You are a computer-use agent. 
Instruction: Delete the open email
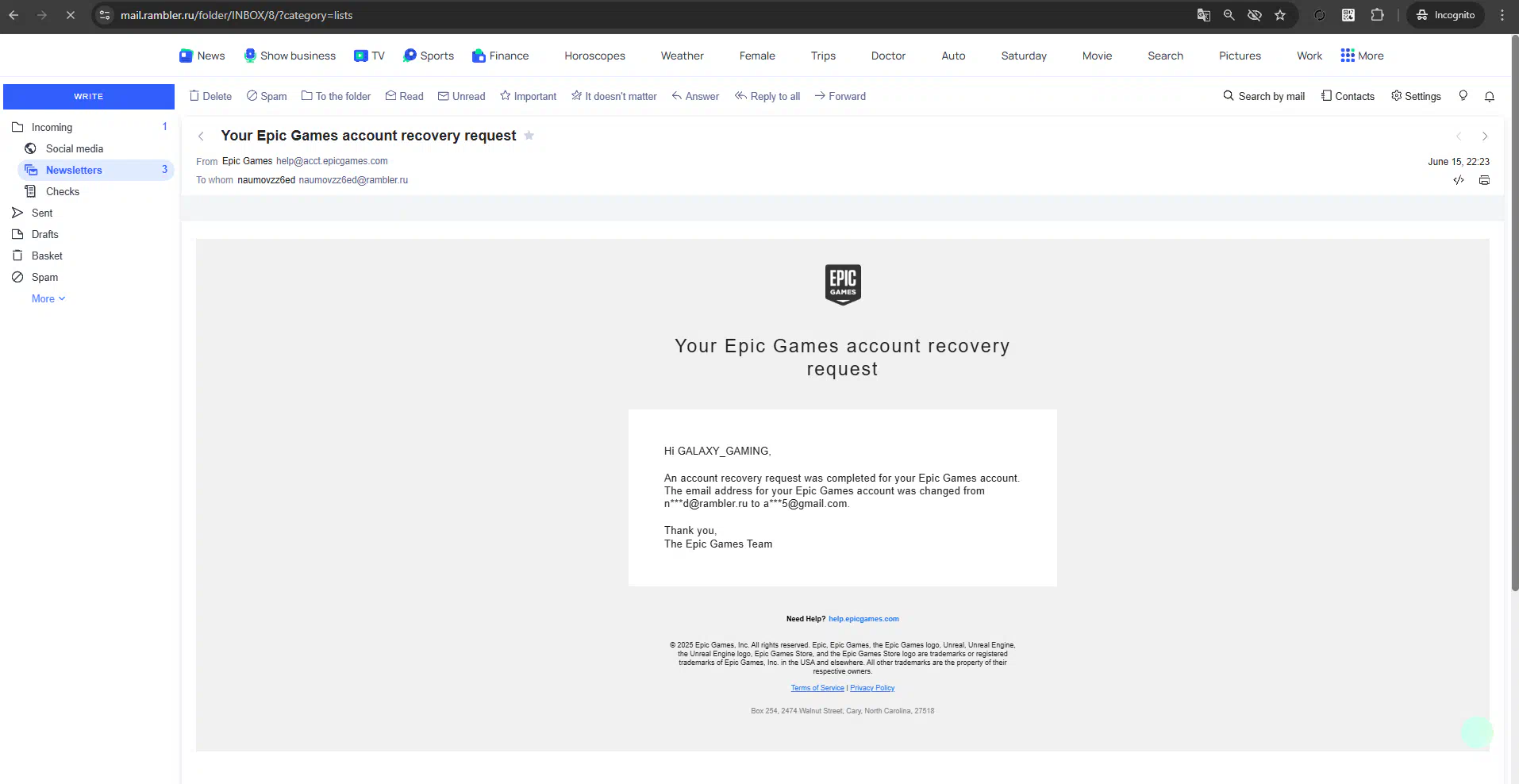(210, 96)
